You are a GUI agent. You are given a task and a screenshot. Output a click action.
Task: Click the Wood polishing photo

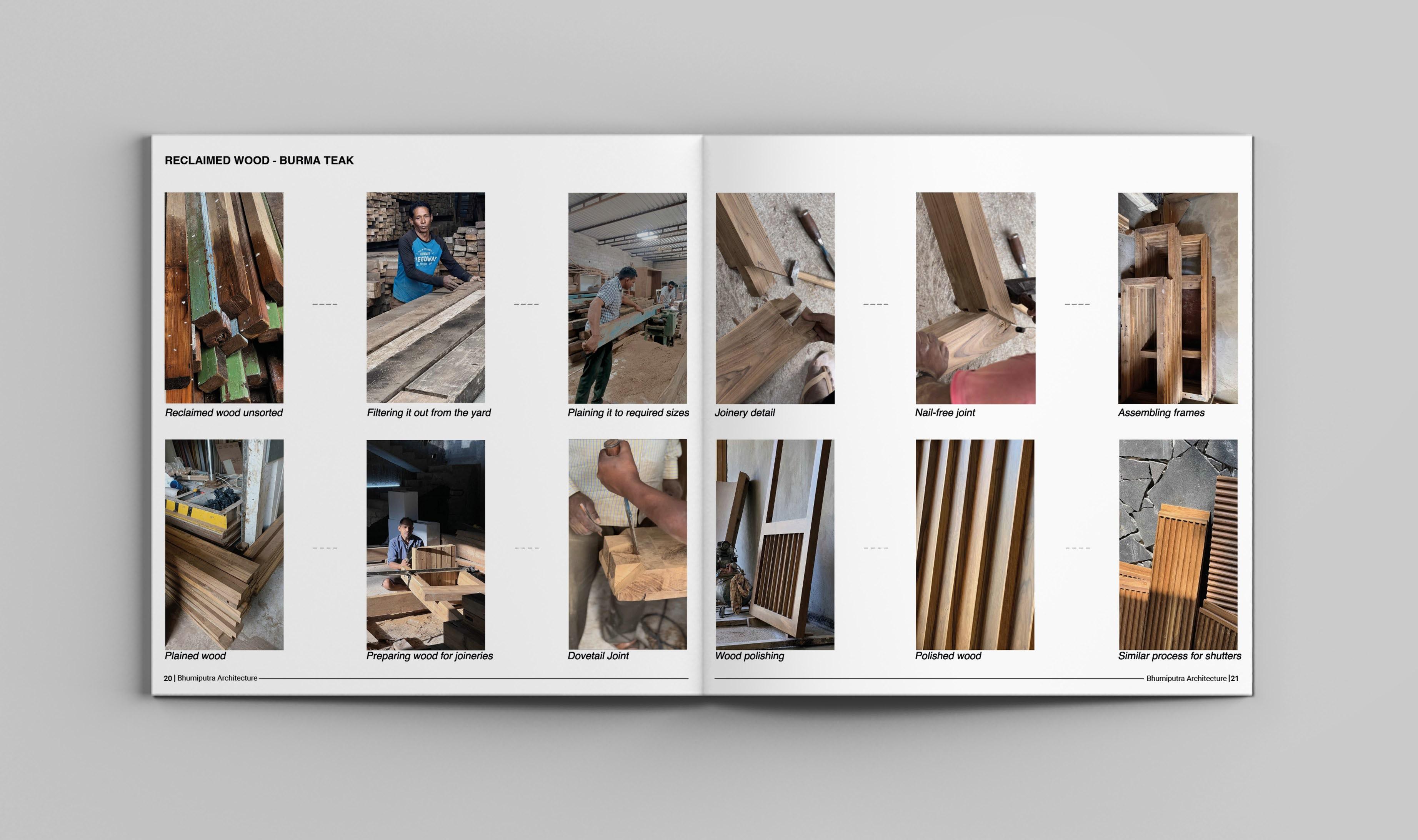[x=775, y=544]
